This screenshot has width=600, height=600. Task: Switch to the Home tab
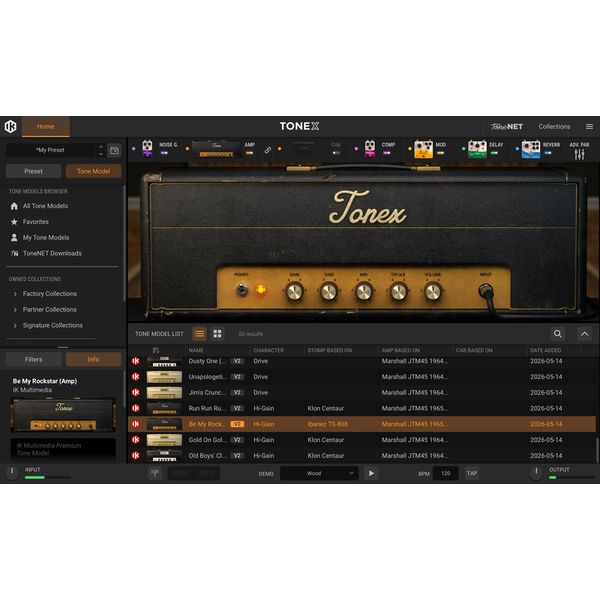(46, 127)
